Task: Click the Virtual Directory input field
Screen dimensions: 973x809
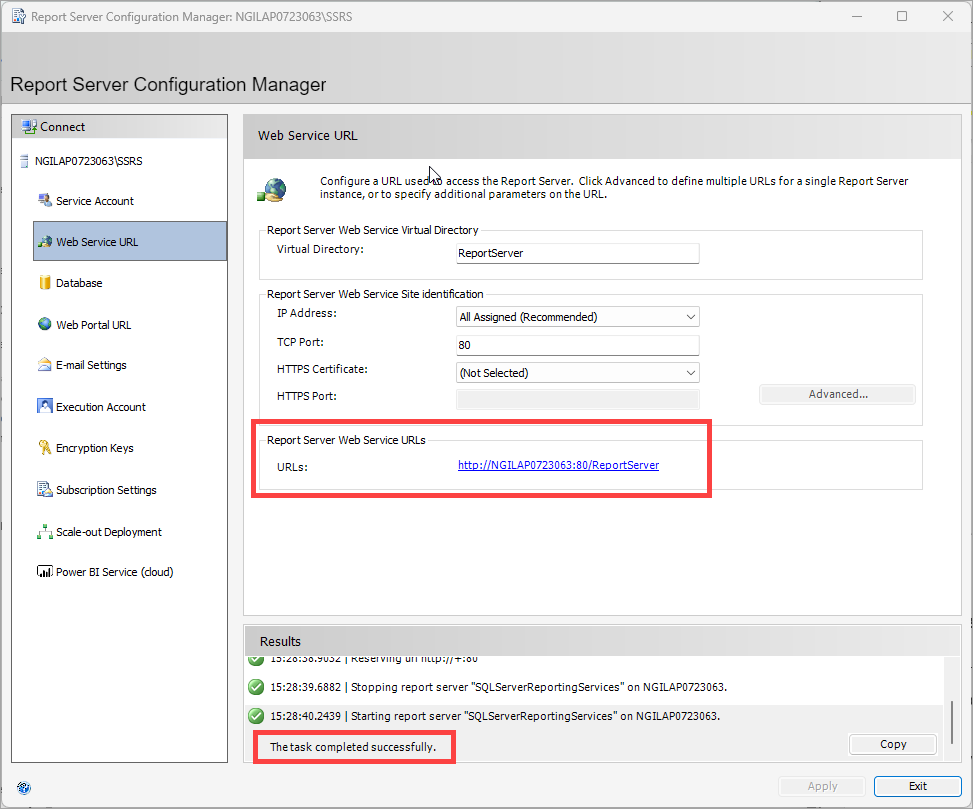Action: pos(578,253)
